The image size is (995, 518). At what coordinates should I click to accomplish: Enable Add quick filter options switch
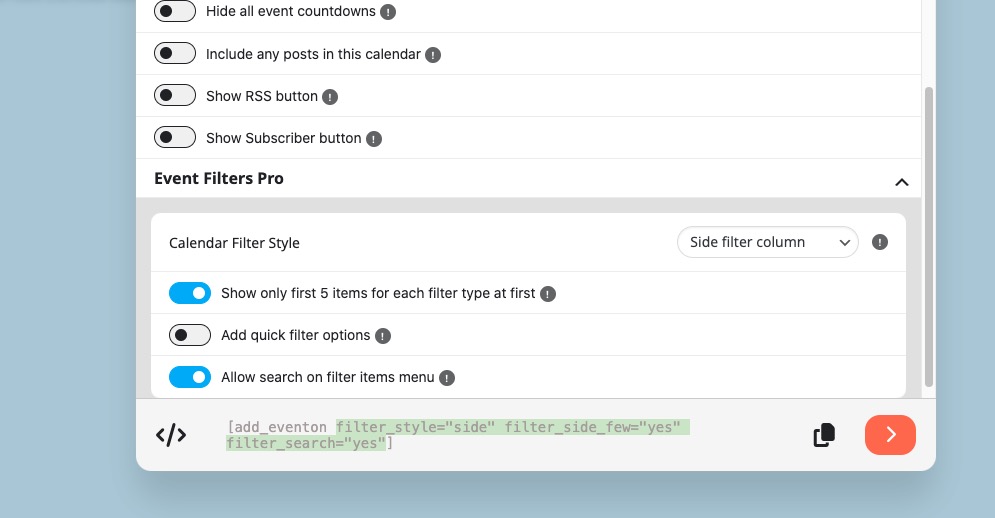[190, 335]
